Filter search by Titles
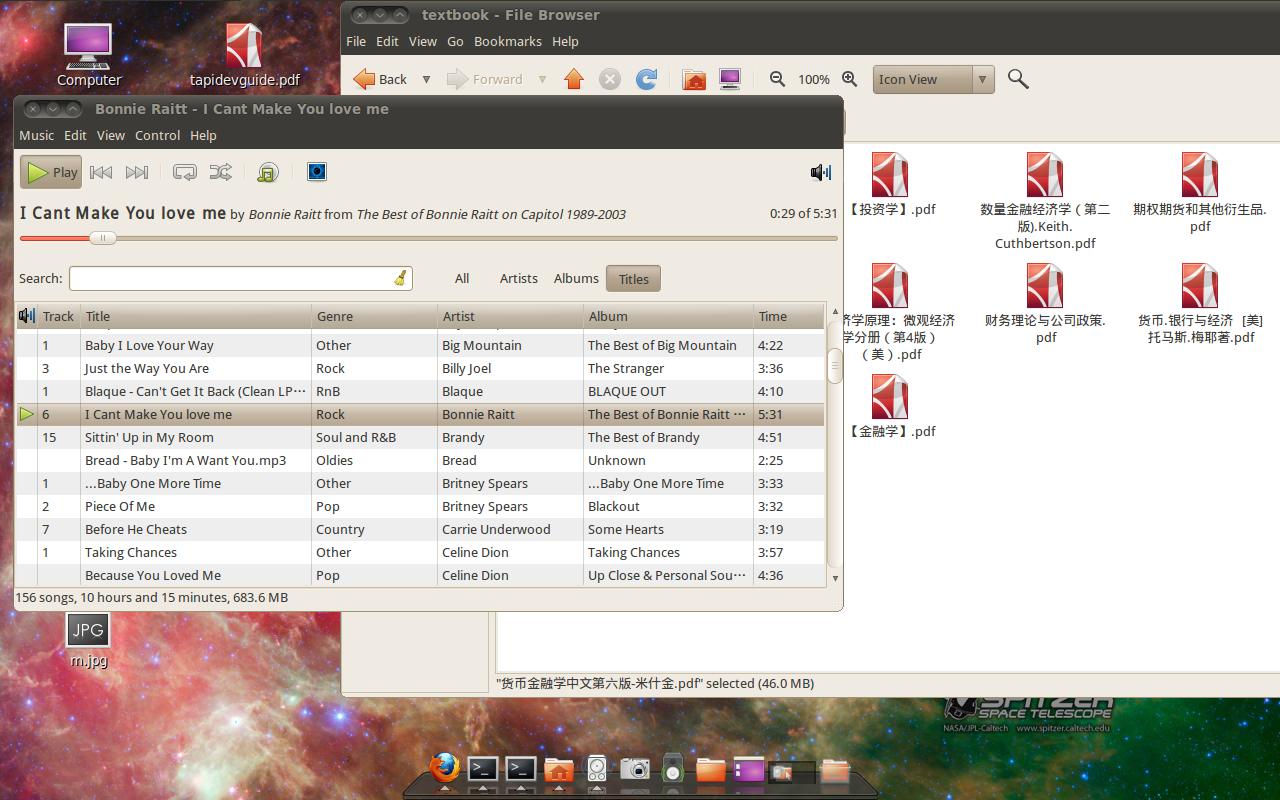The width and height of the screenshot is (1280, 800). 633,279
